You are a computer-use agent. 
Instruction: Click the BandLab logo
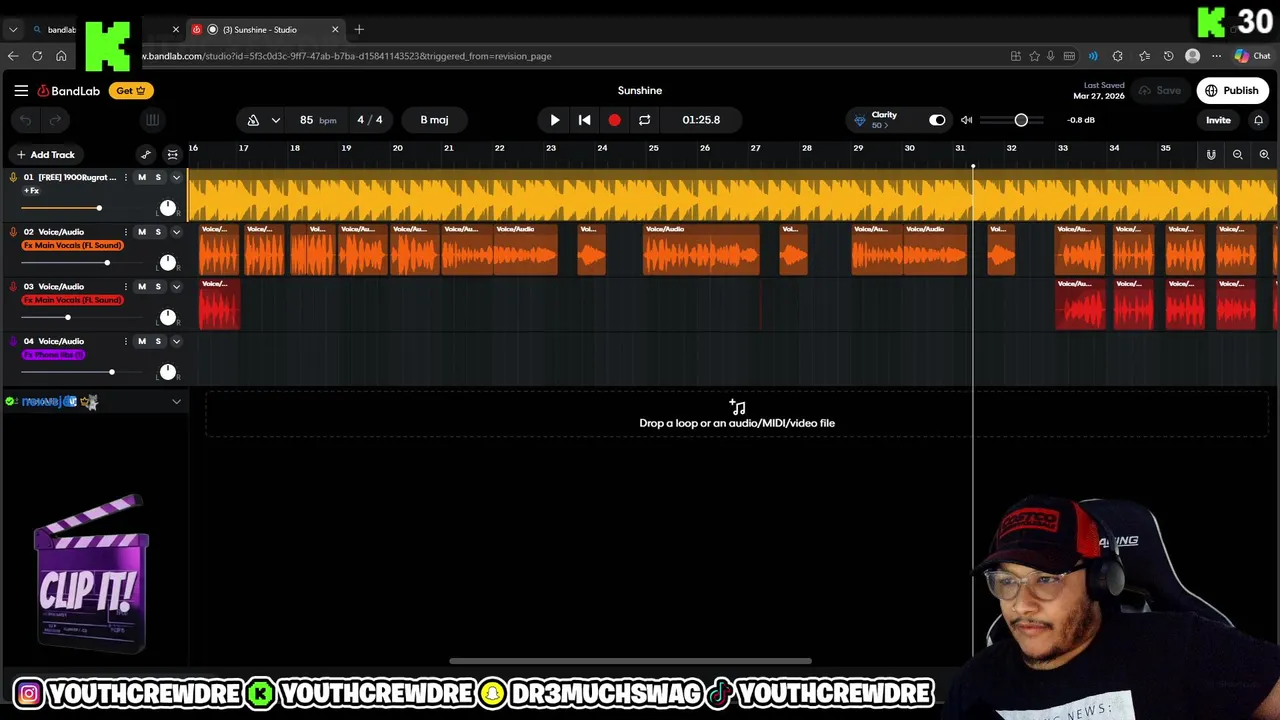click(69, 91)
